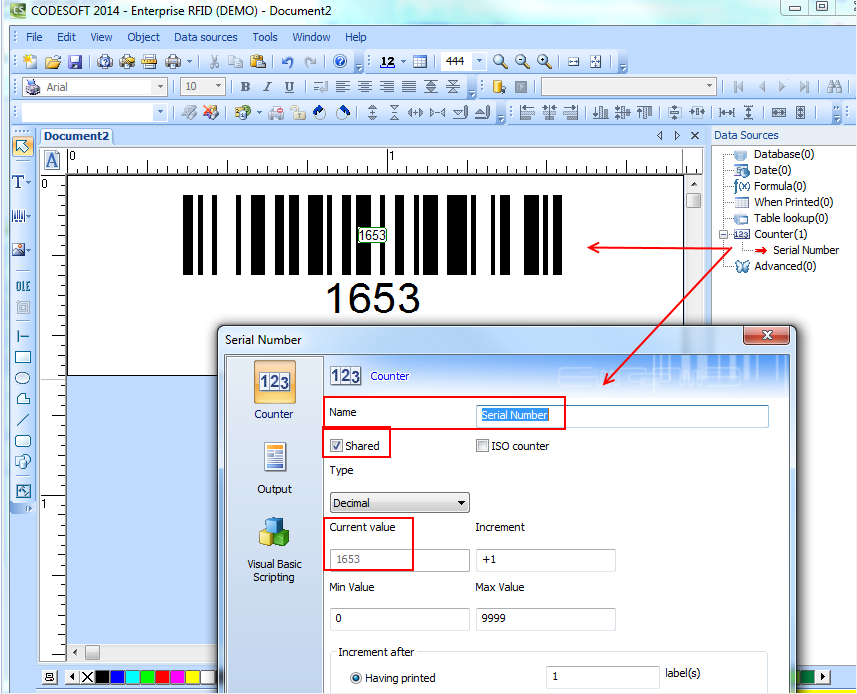Select the pointer selection tool
Screen dimensions: 857x694
click(x=22, y=146)
